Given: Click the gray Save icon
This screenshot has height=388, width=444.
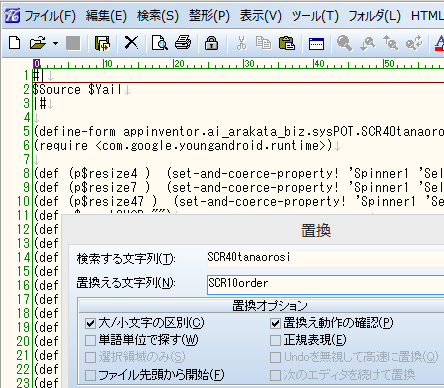Looking at the screenshot, I should click(x=73, y=43).
